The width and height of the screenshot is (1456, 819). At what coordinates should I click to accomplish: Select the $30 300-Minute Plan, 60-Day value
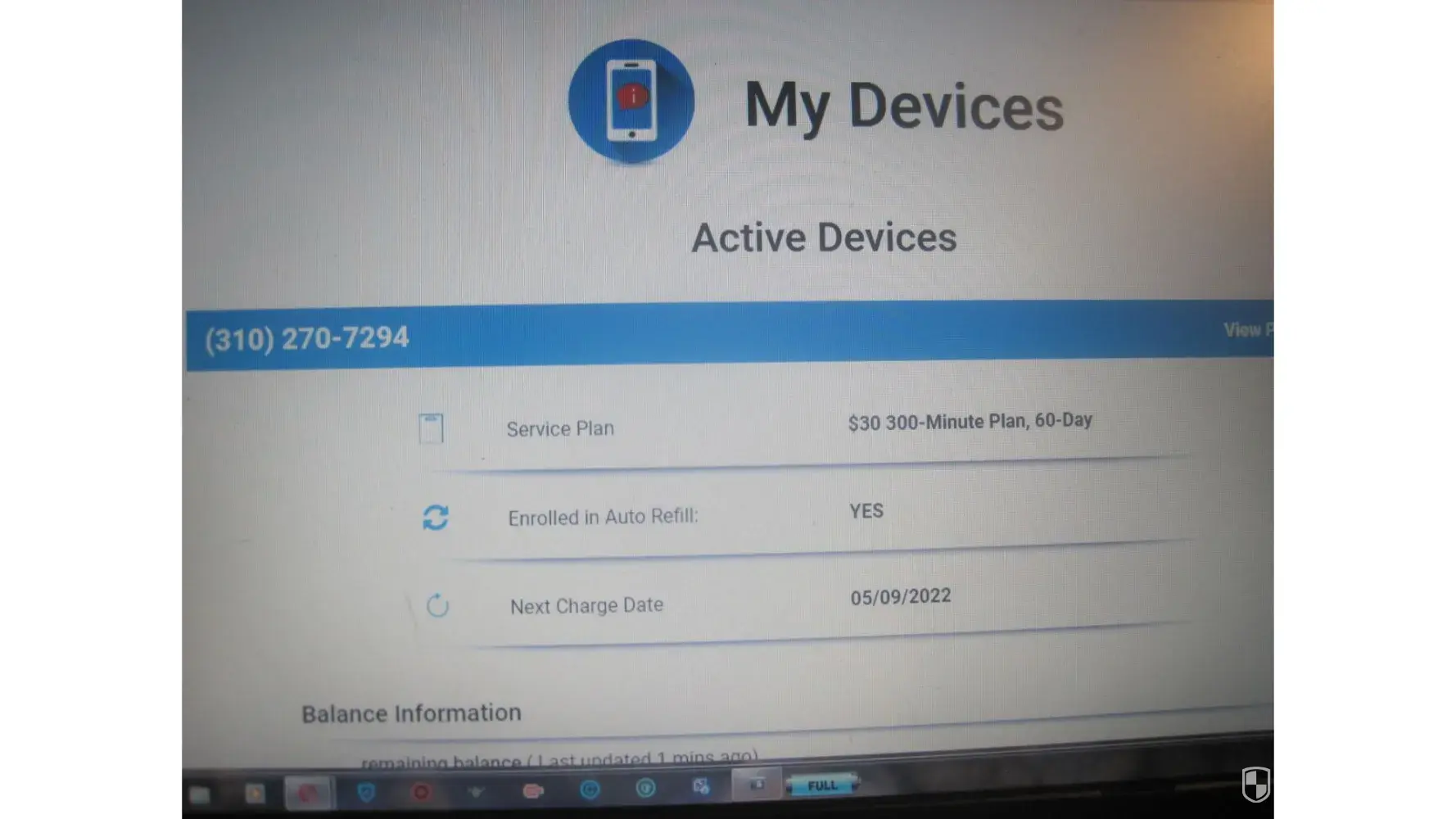[970, 421]
